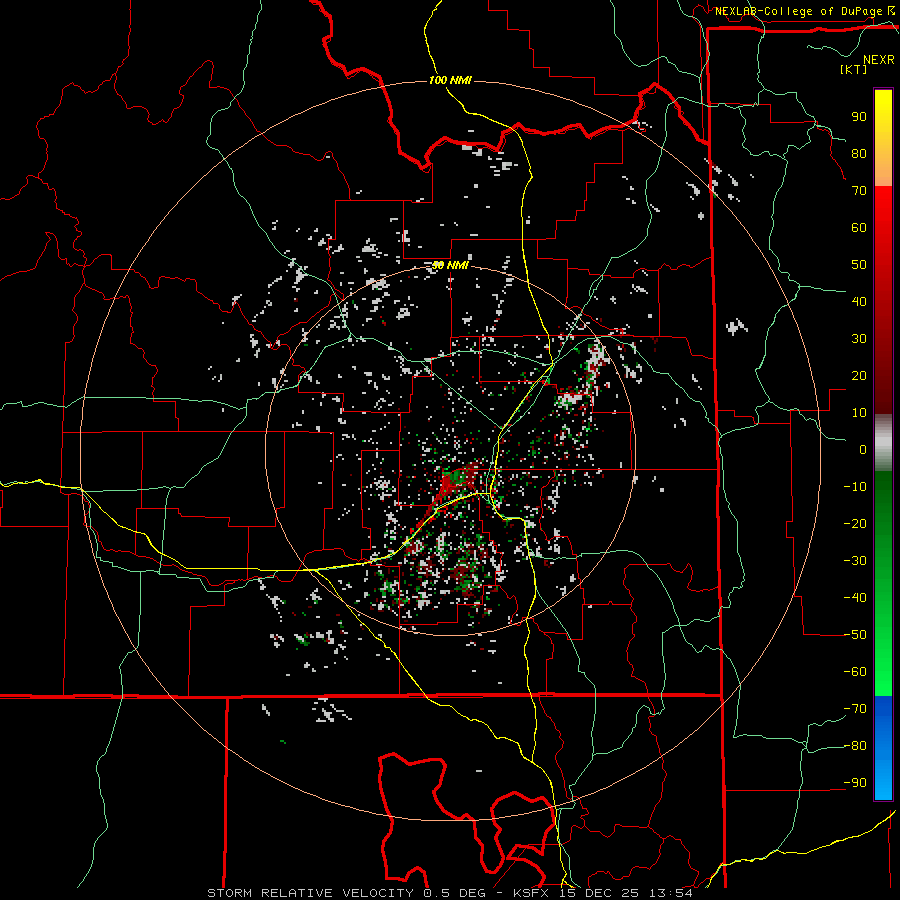Click the Storm Relative Velocity caption text
The width and height of the screenshot is (900, 900).
[449, 893]
